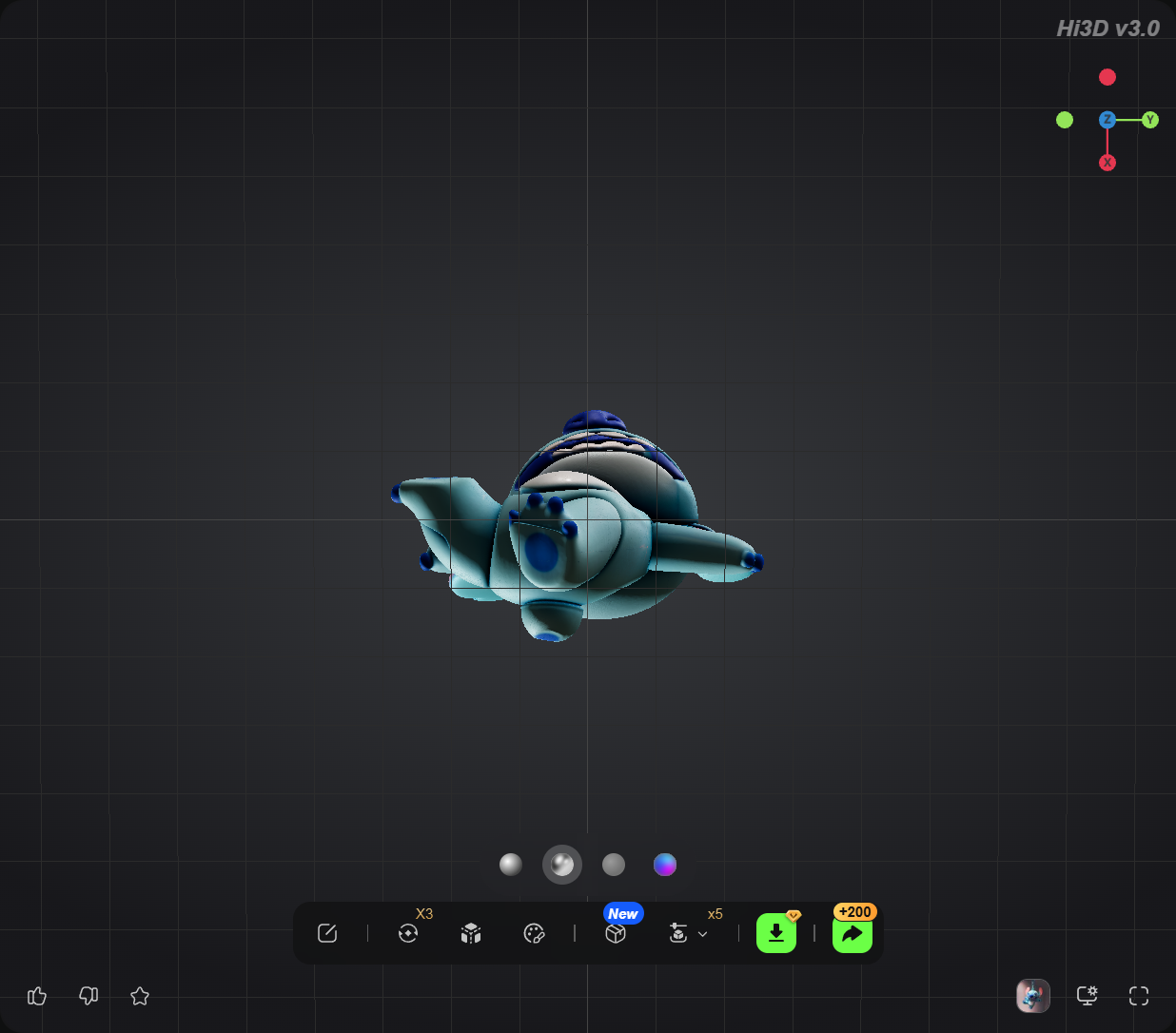Snap the view to the Y axis
This screenshot has width=1176, height=1033.
pyautogui.click(x=1150, y=120)
